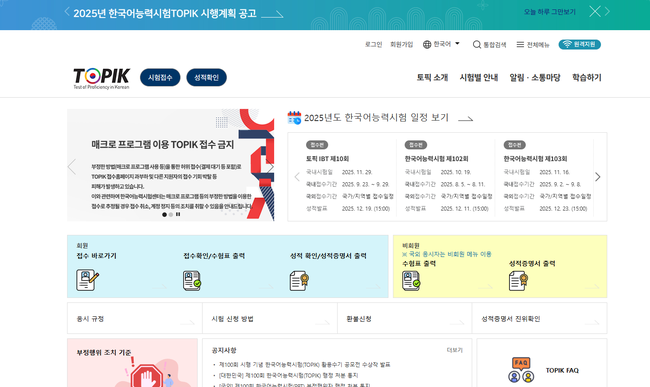Open 성적 확인/성적증명서 출력 text link
The height and width of the screenshot is (387, 650).
pyautogui.click(x=328, y=256)
